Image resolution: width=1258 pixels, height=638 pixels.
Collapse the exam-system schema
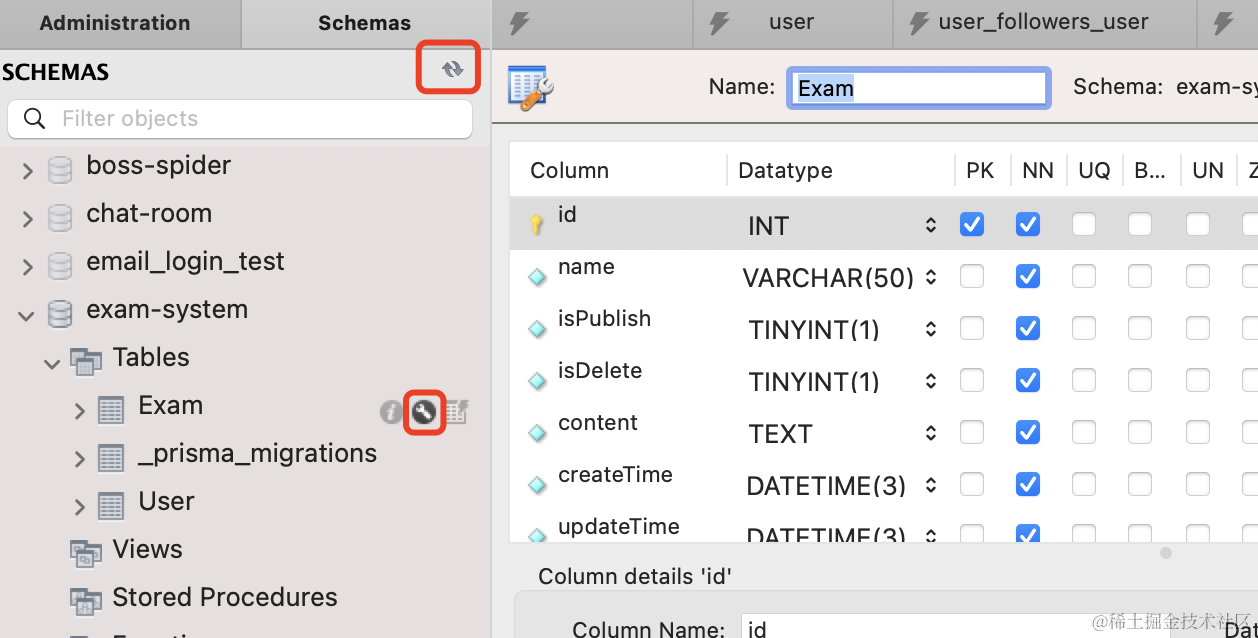pos(26,315)
